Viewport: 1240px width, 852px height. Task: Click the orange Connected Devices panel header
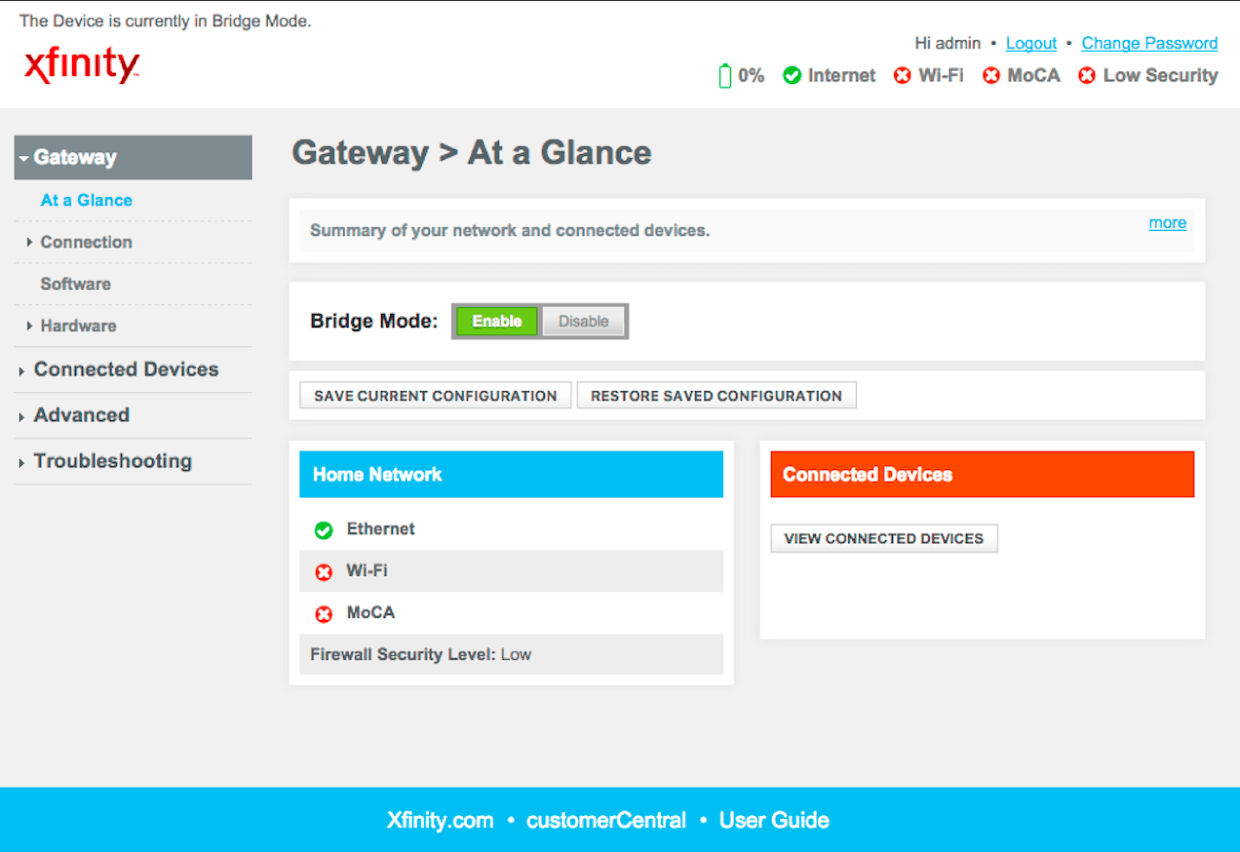[x=982, y=474]
